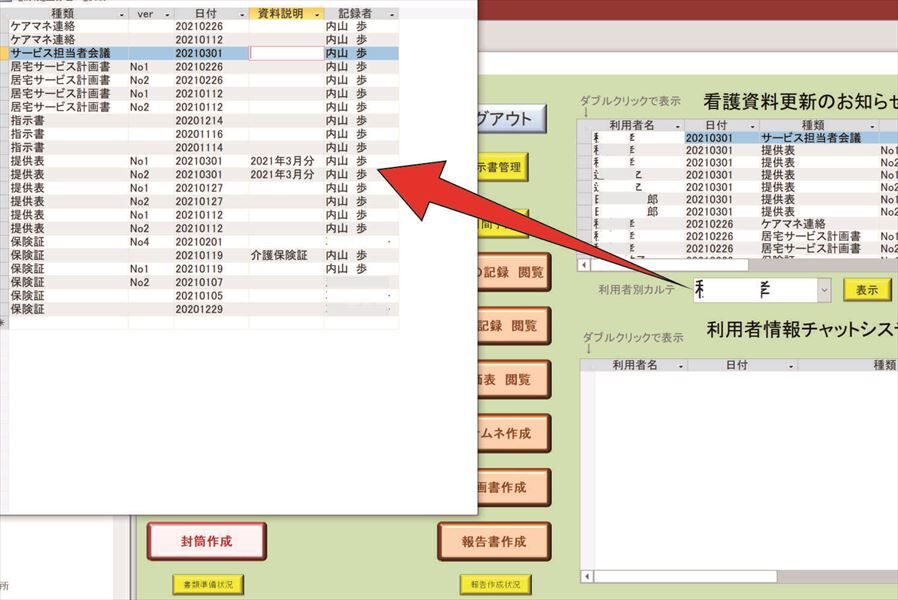Image resolution: width=898 pixels, height=600 pixels.
Task: Select highlighted サービス担当者会議 row in 看護資料更新 list
Action: [x=743, y=138]
